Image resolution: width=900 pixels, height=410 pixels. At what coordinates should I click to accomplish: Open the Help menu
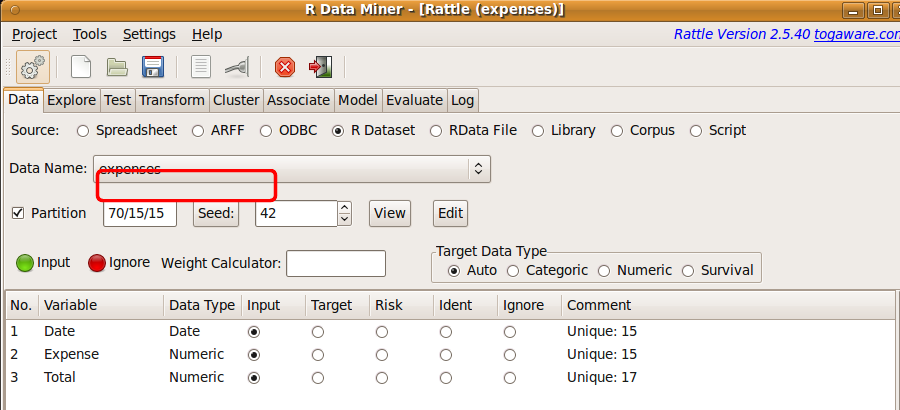[x=207, y=34]
